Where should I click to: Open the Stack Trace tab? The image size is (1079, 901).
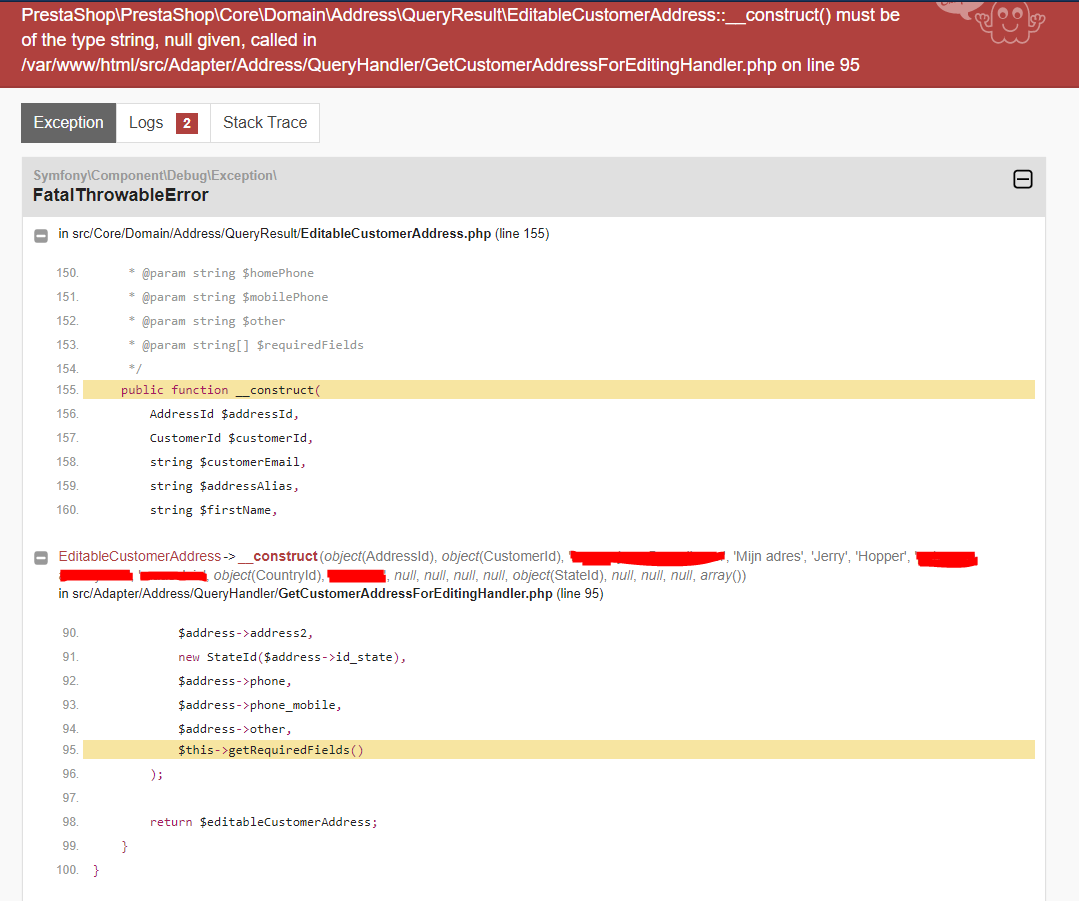[264, 122]
